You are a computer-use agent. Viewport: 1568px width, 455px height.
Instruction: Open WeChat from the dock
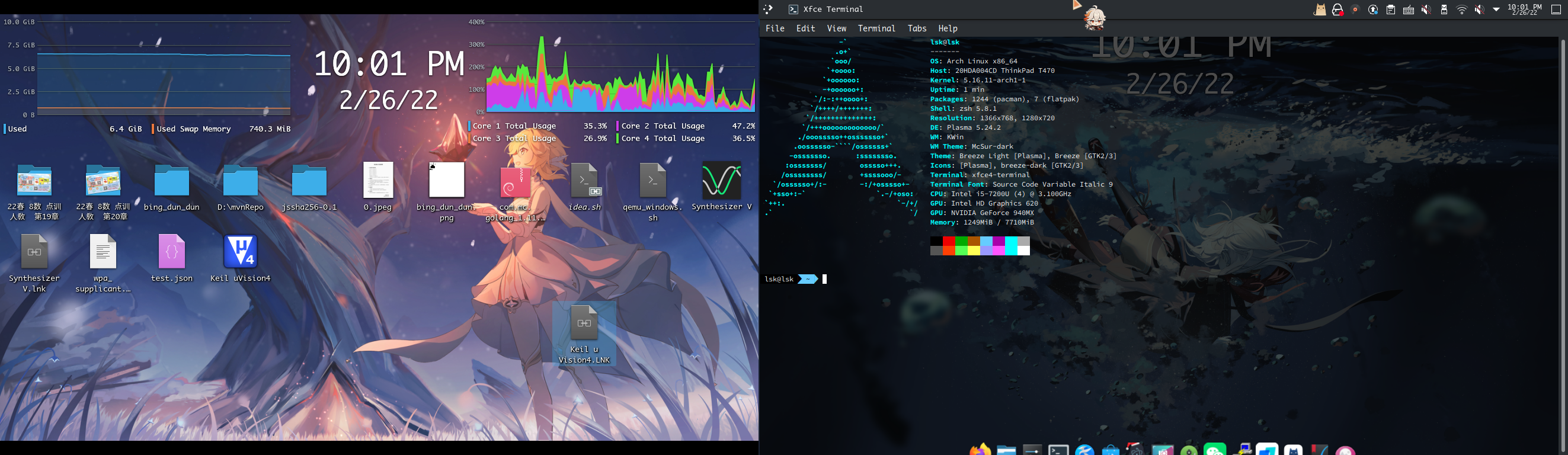tap(1215, 450)
